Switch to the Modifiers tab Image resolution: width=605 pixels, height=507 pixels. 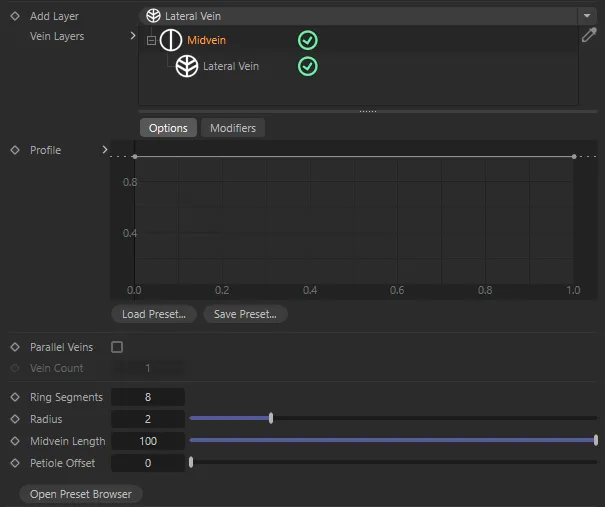pos(232,128)
